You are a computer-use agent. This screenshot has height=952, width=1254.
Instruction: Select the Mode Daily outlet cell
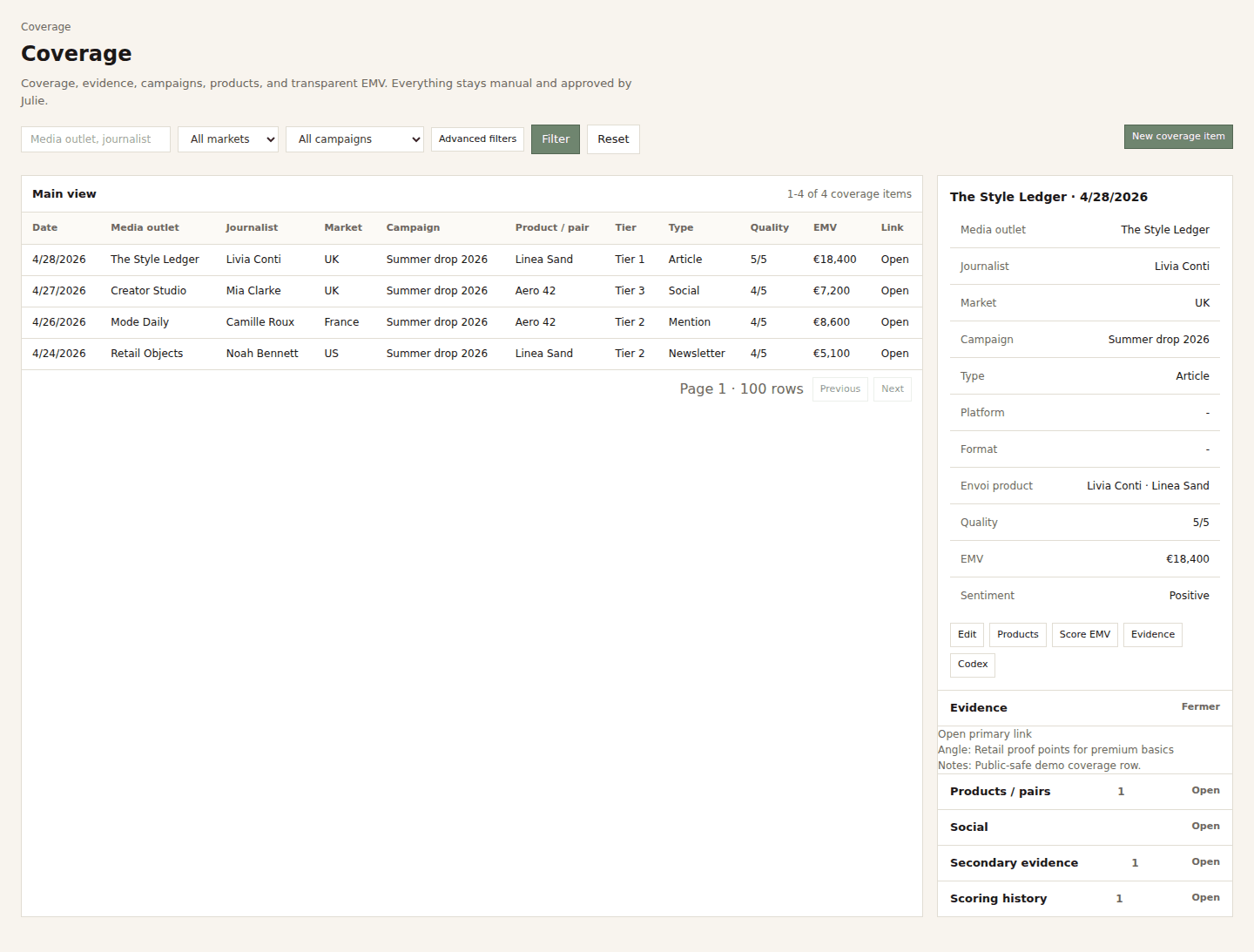(x=139, y=322)
